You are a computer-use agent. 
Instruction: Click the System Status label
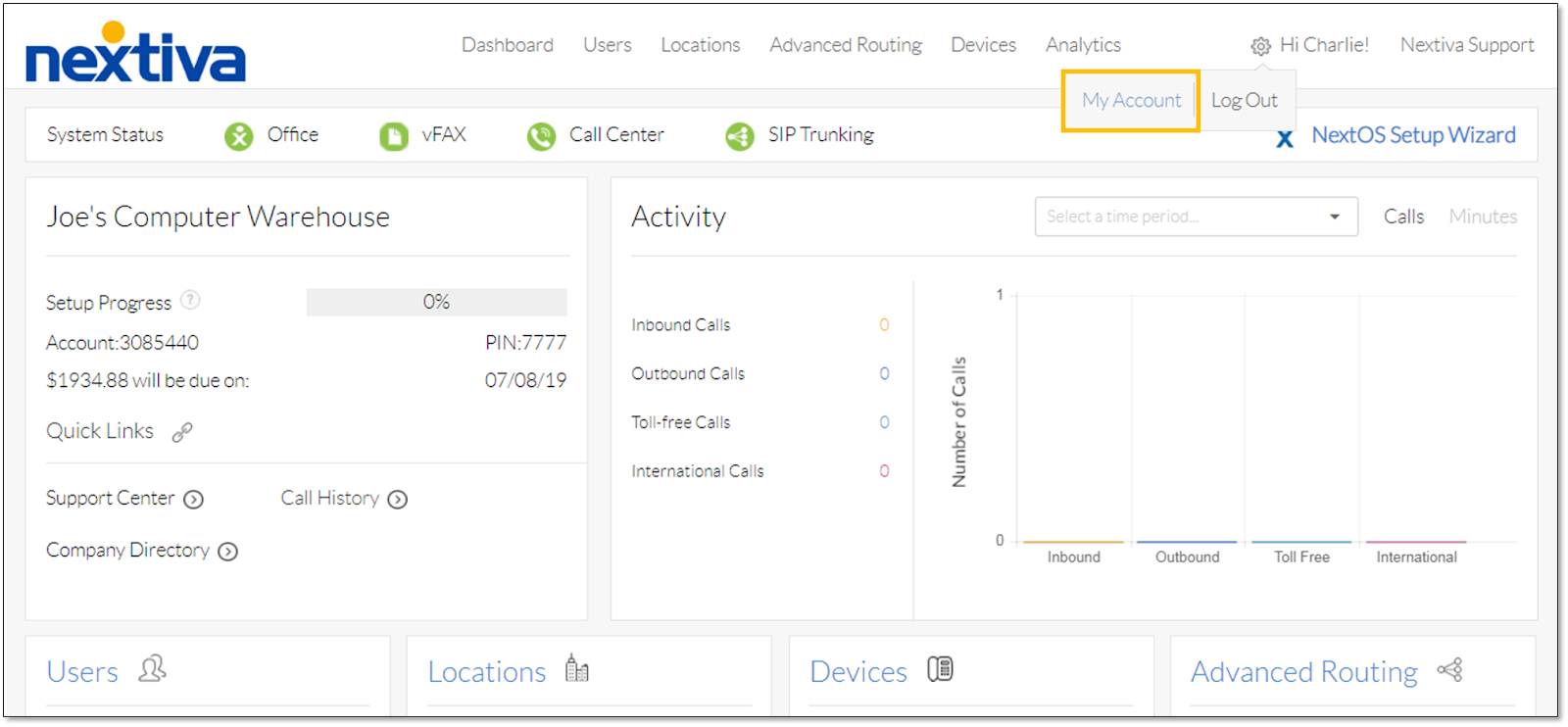tap(105, 135)
